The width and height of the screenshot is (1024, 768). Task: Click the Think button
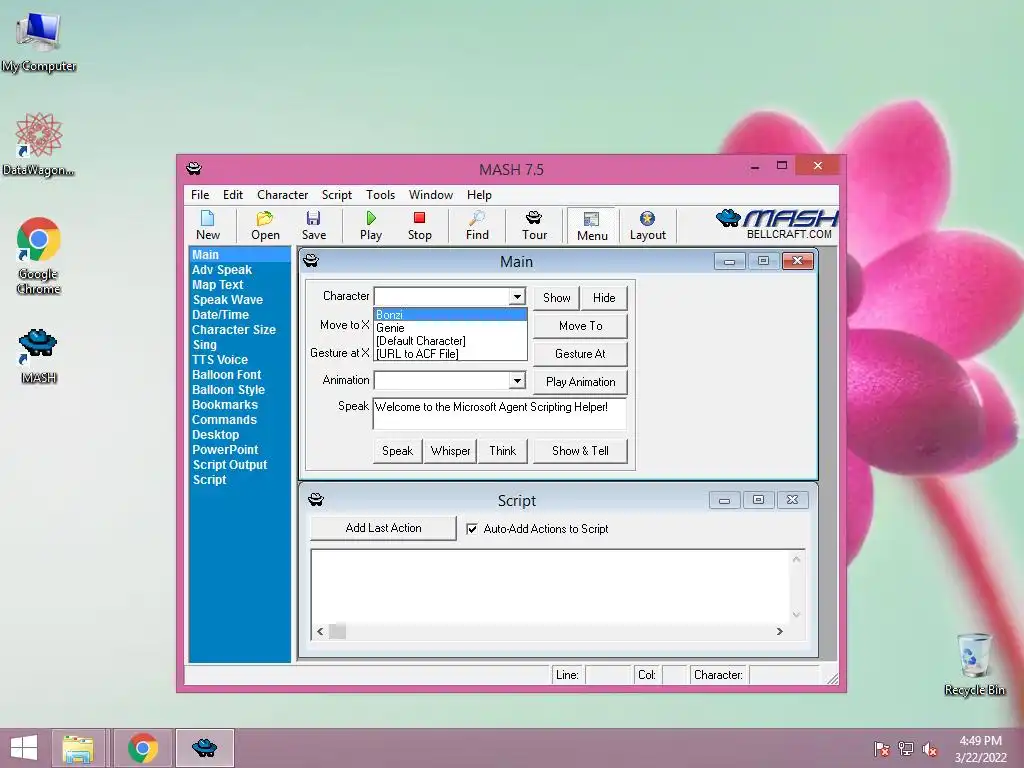pos(502,451)
